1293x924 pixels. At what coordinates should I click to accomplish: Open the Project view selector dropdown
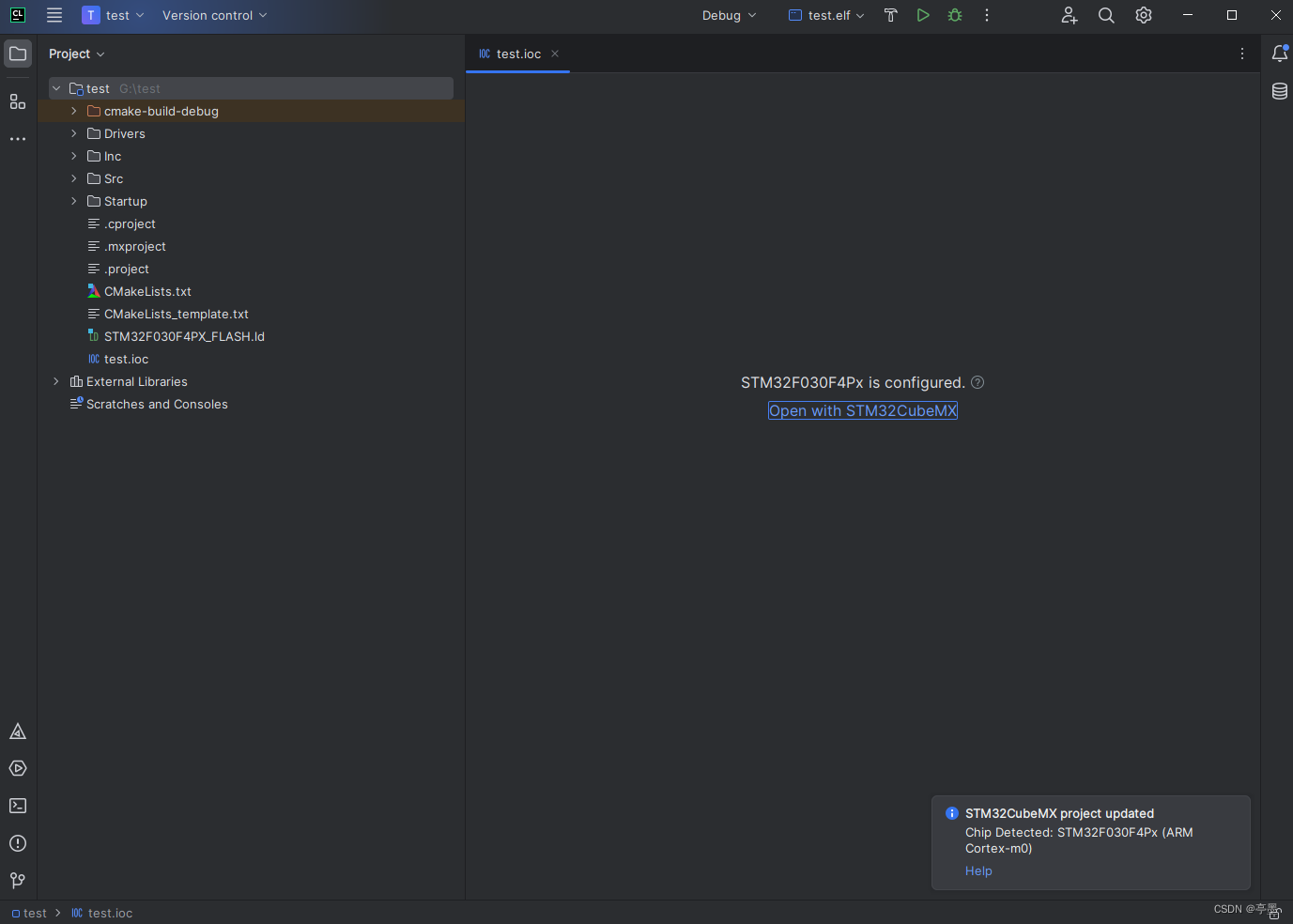click(77, 54)
